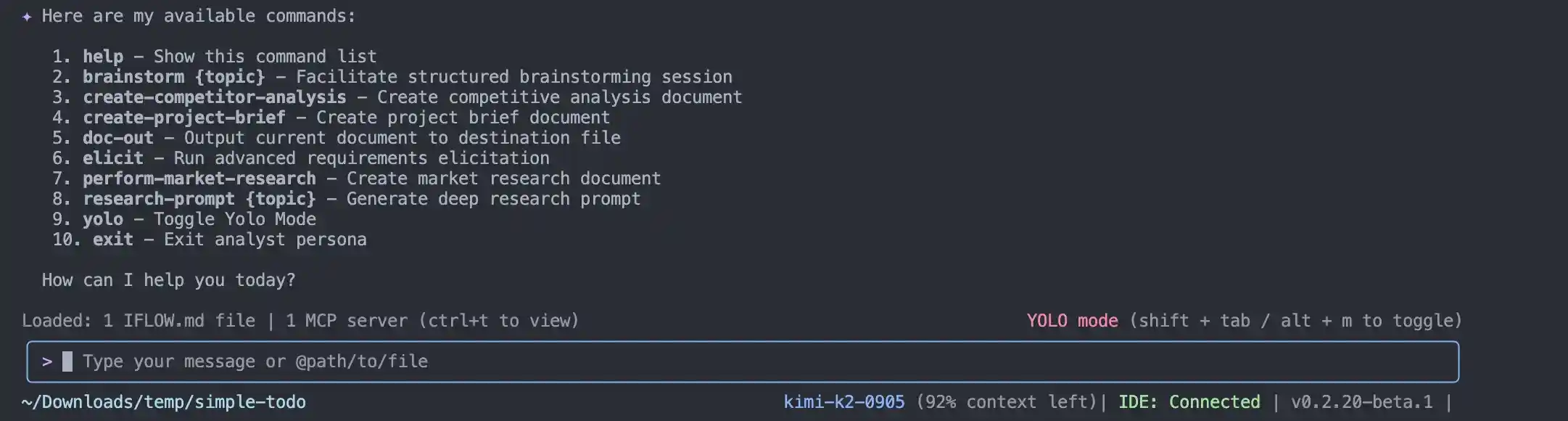Click the ~/Downloads/temp/simple-todo path
The height and width of the screenshot is (421, 1568).
[163, 402]
